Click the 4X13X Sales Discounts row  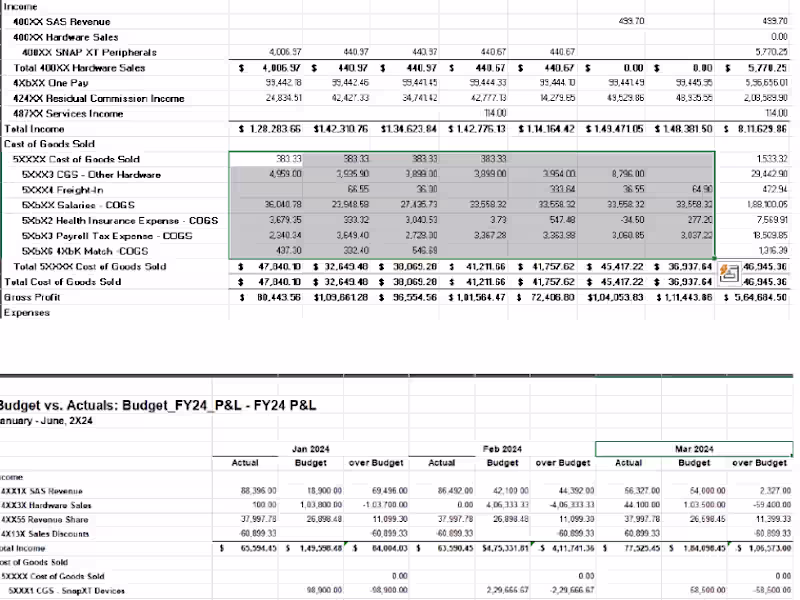(47, 533)
